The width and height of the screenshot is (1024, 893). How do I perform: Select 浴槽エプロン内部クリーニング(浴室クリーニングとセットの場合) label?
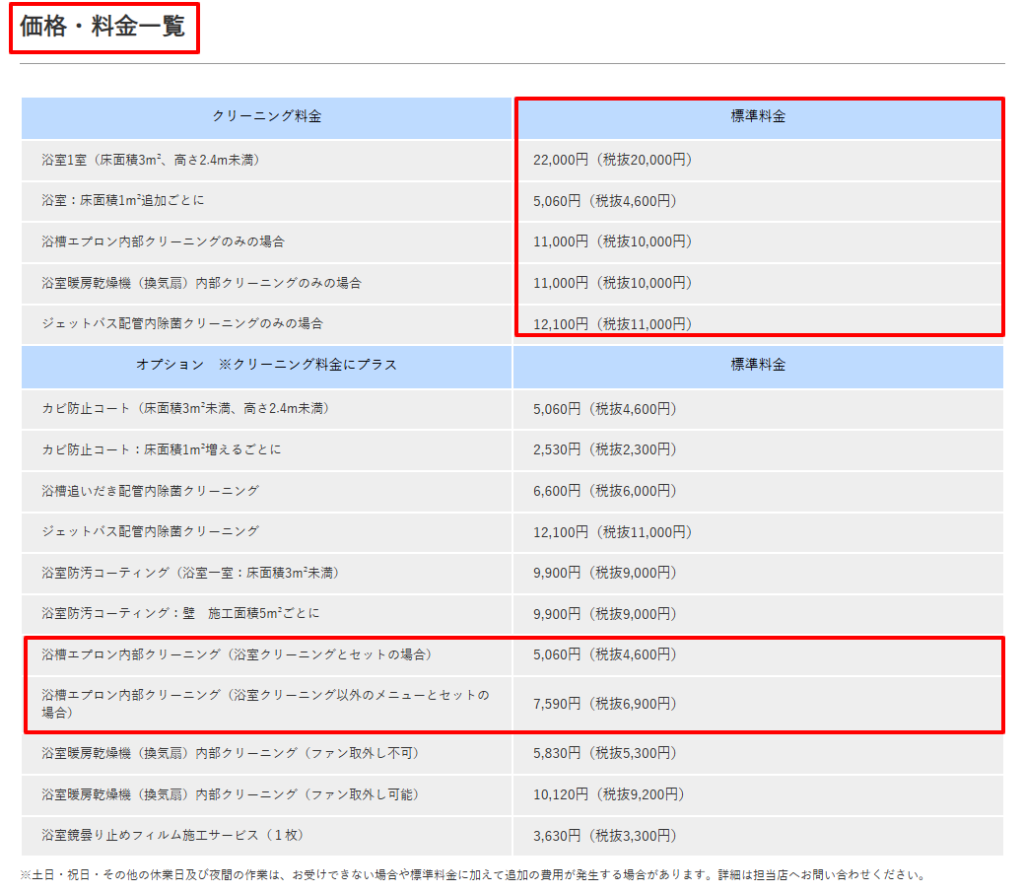[237, 655]
